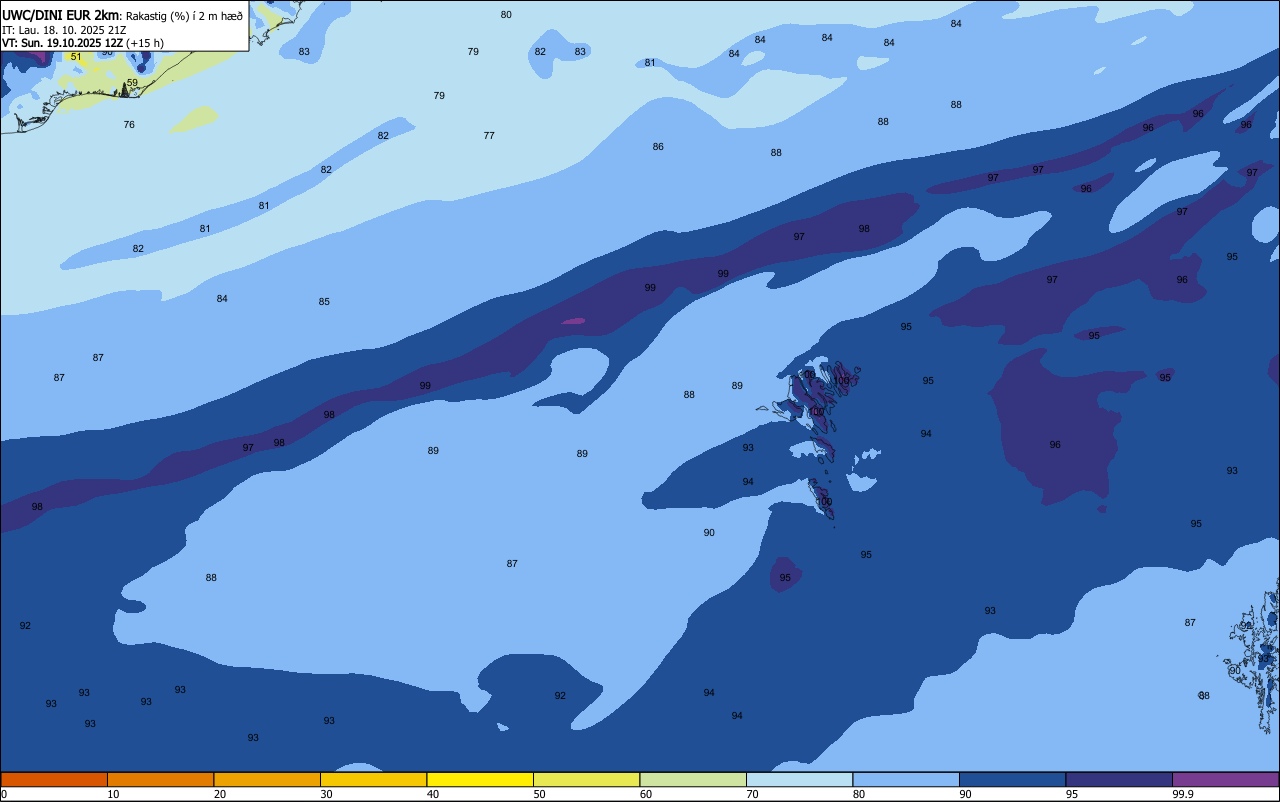The width and height of the screenshot is (1280, 802).
Task: Pick the amber 20–30 legend color segment
Action: point(267,779)
